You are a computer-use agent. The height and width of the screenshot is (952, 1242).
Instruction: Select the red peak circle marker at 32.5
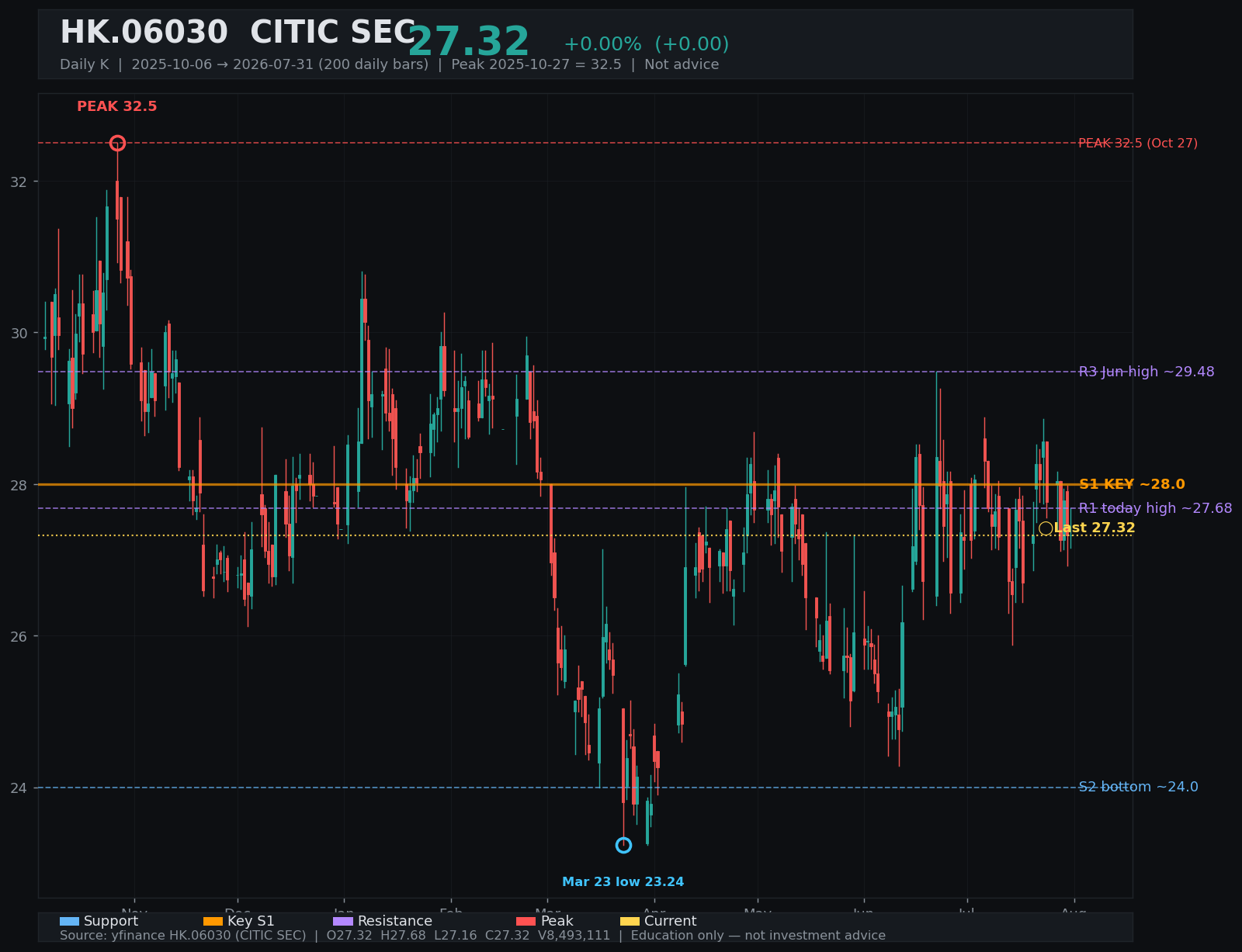pyautogui.click(x=117, y=143)
